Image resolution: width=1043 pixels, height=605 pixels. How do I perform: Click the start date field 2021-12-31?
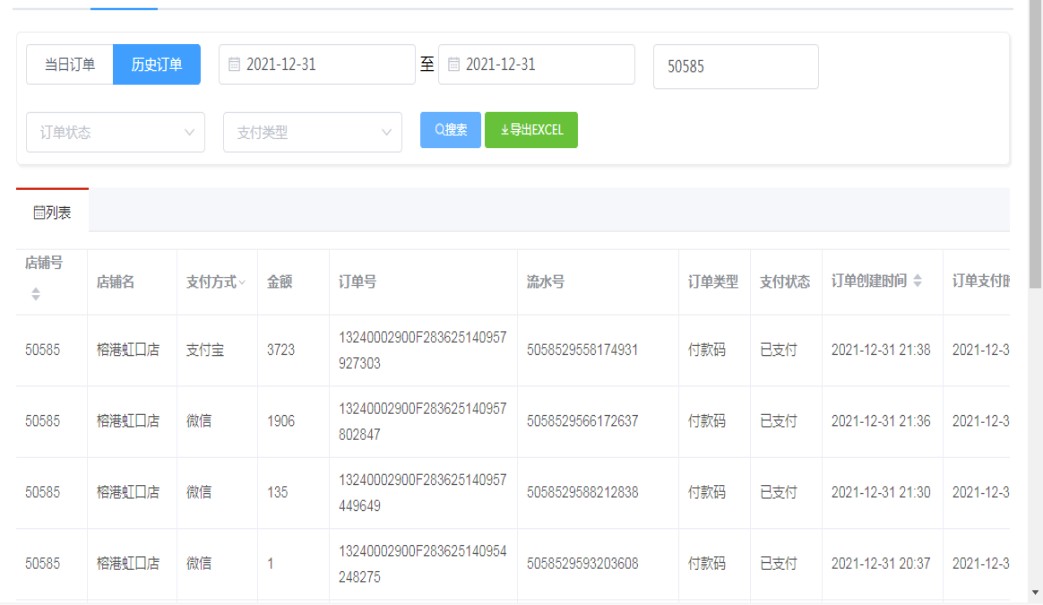tap(325, 65)
